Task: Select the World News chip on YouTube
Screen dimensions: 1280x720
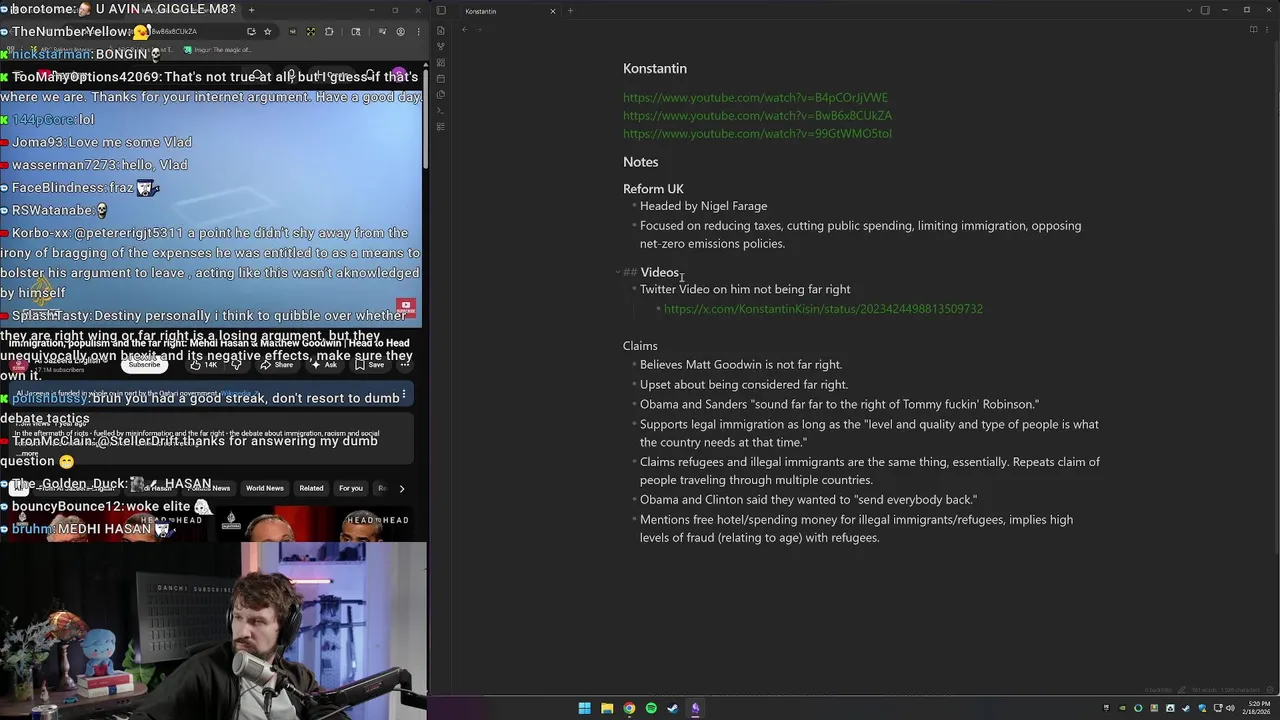Action: tap(264, 488)
